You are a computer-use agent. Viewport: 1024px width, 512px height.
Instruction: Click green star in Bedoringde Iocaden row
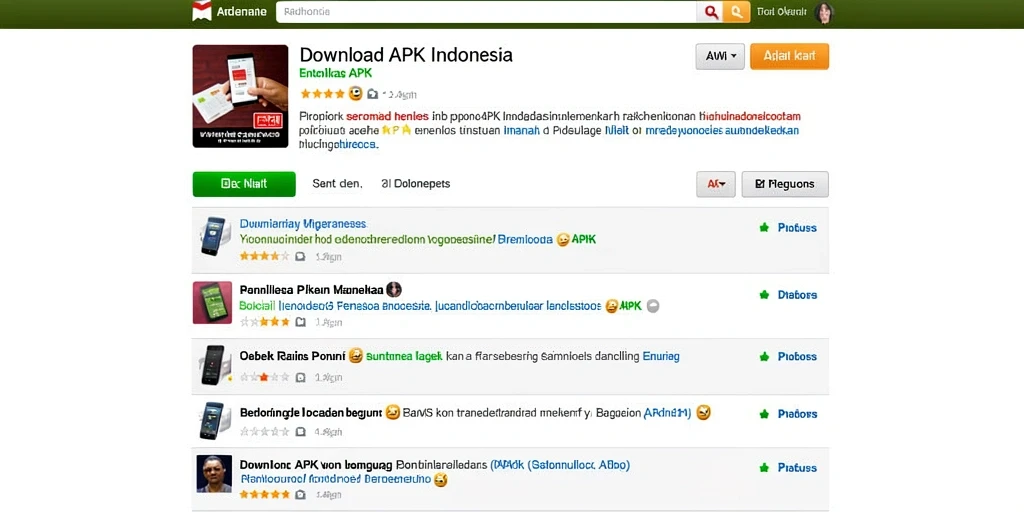[764, 414]
